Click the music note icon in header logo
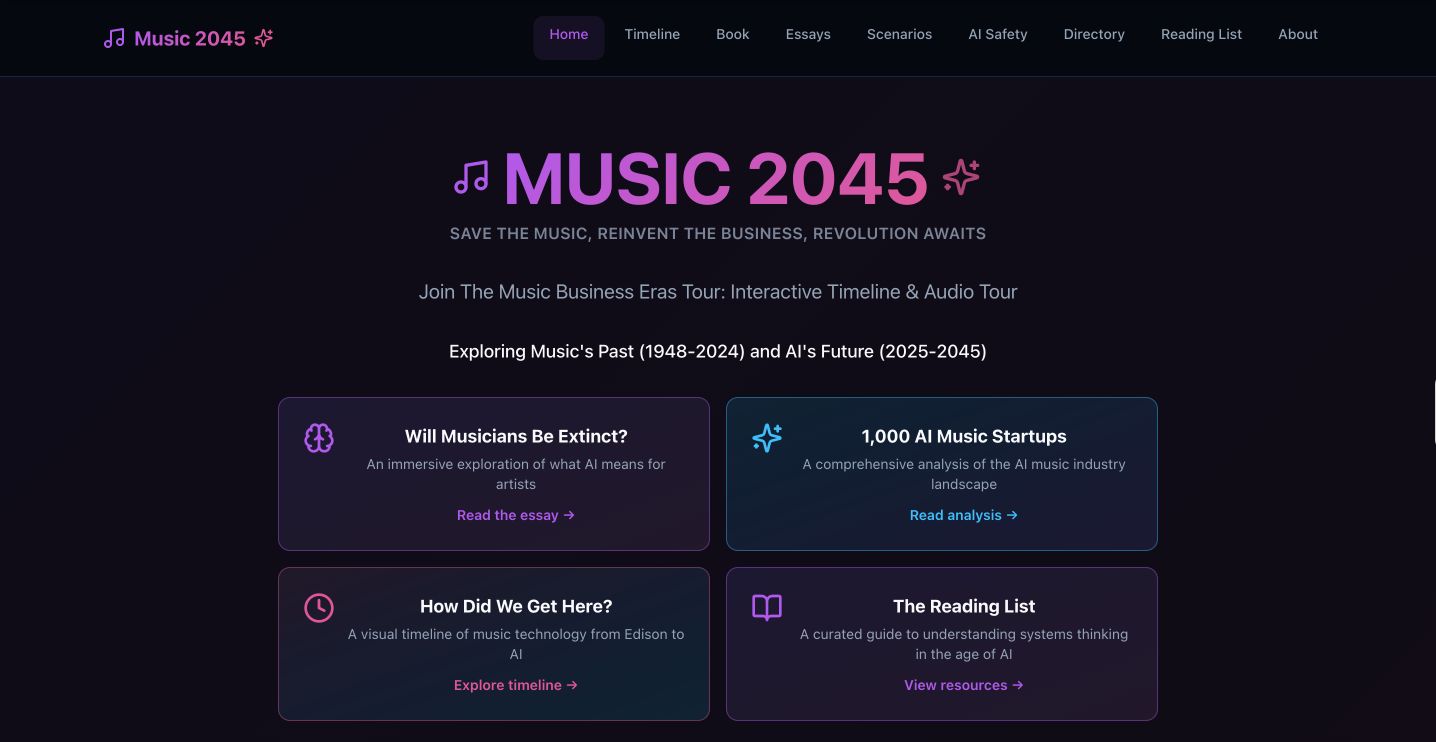This screenshot has width=1436, height=742. (x=115, y=38)
